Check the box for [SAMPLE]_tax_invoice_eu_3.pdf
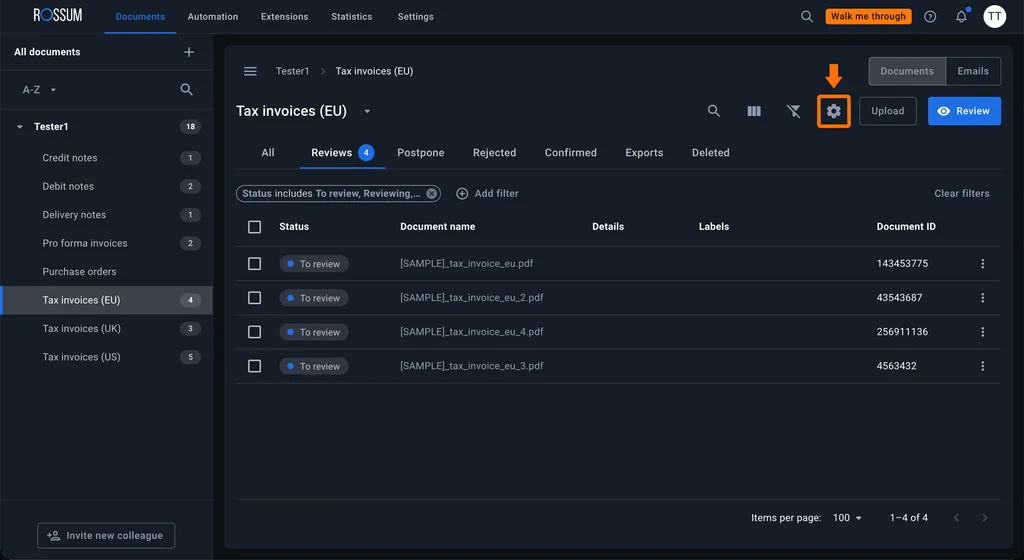The width and height of the screenshot is (1024, 560). pos(255,366)
